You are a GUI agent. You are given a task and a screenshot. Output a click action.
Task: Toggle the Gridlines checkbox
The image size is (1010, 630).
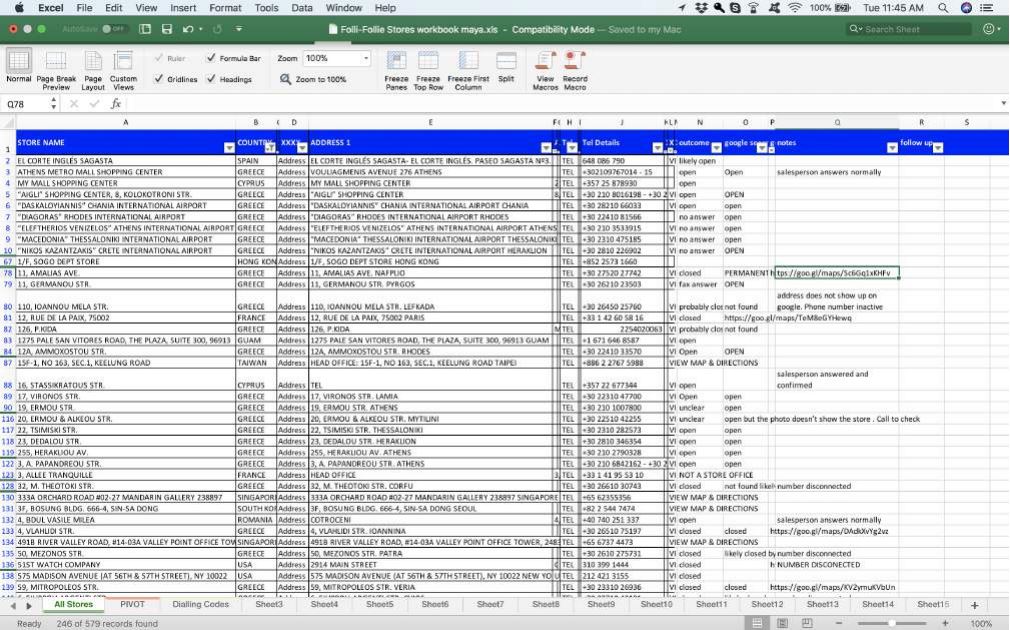pyautogui.click(x=158, y=79)
